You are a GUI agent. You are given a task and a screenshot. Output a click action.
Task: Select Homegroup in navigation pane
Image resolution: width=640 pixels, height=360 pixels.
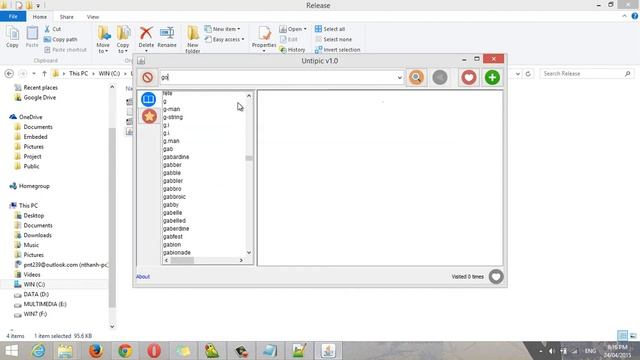click(x=34, y=186)
